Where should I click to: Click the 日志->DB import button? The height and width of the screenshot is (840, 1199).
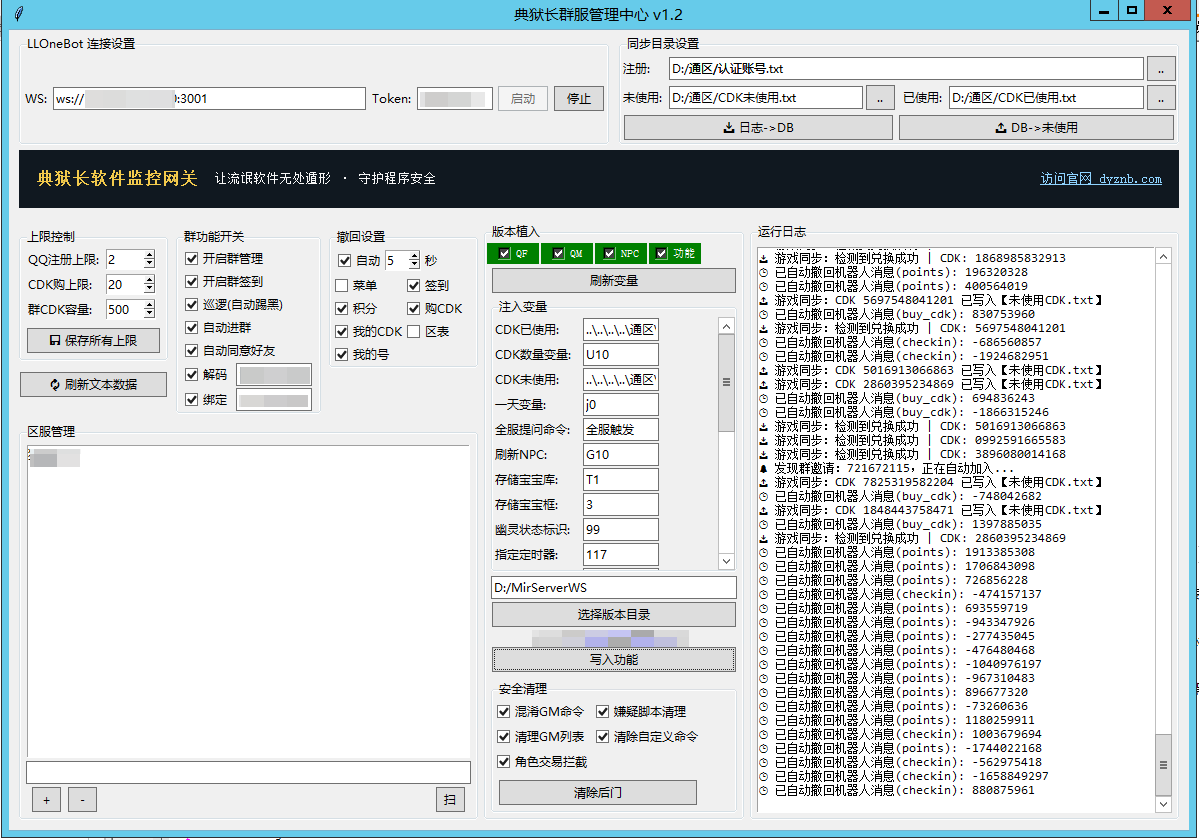click(x=758, y=128)
